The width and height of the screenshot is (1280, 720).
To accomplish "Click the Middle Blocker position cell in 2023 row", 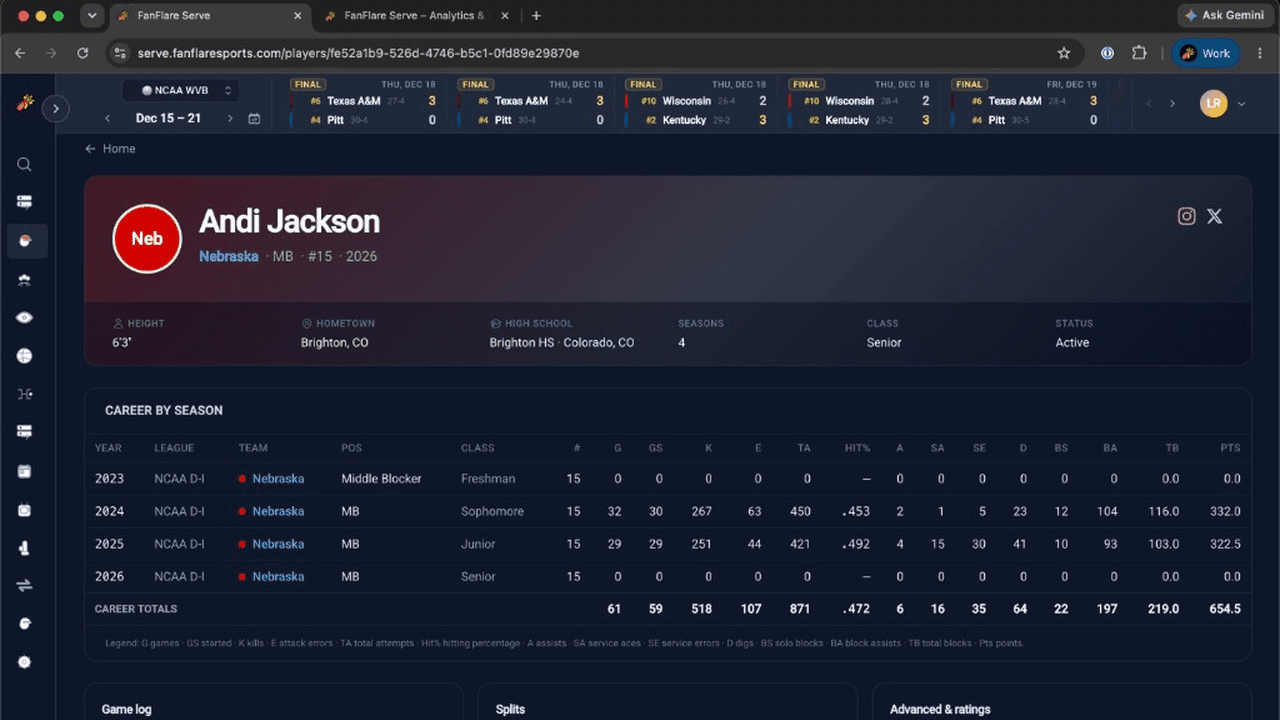I will pyautogui.click(x=381, y=478).
